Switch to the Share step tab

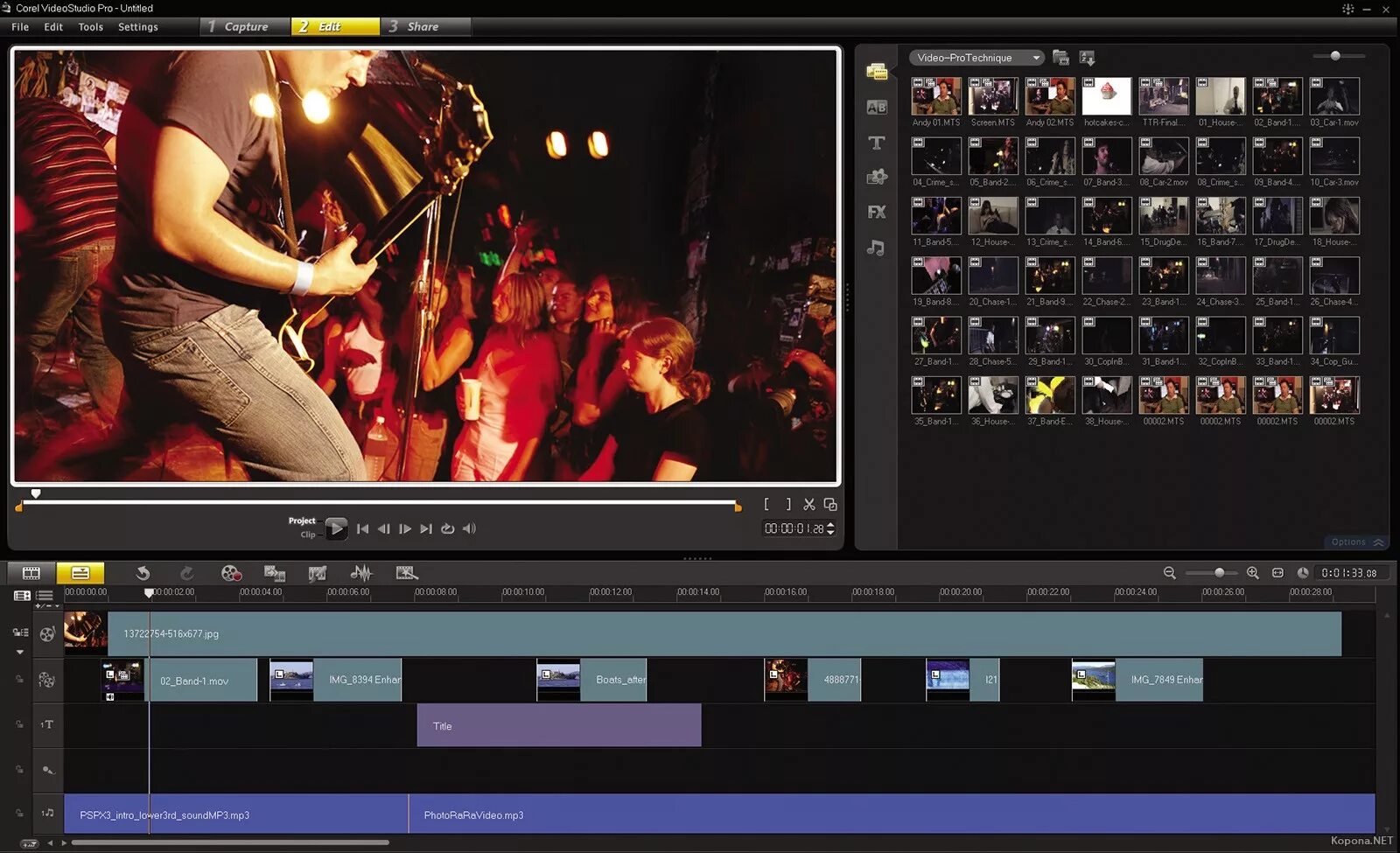click(425, 27)
